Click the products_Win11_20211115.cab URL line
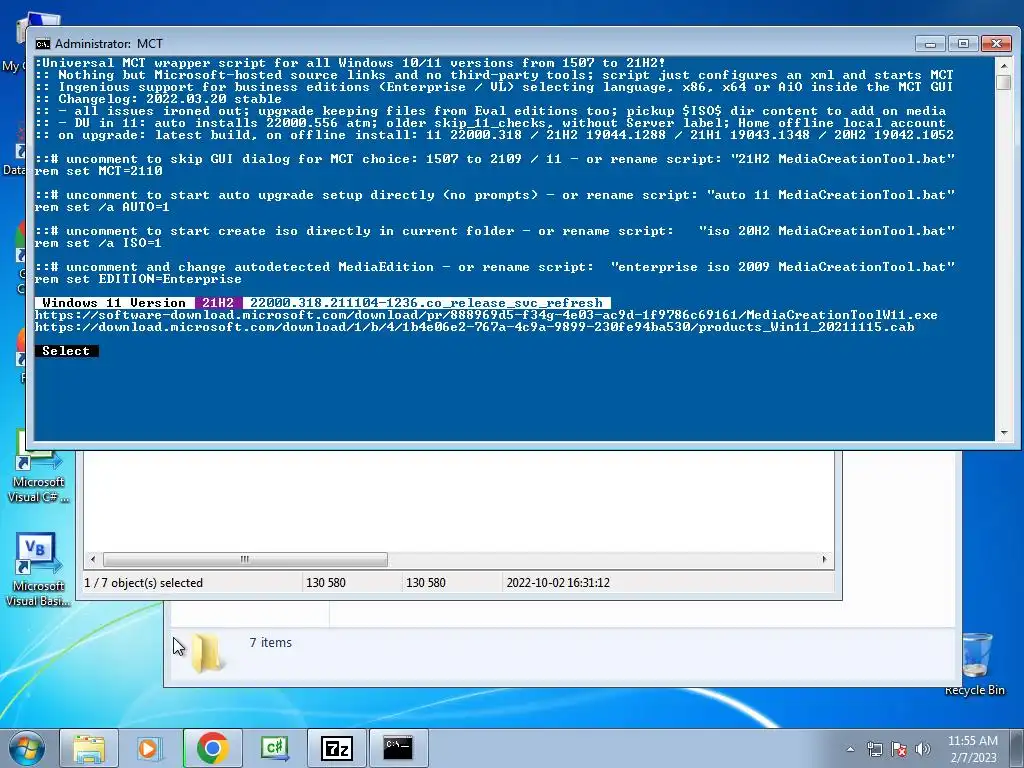Image resolution: width=1024 pixels, height=768 pixels. pyautogui.click(x=474, y=327)
